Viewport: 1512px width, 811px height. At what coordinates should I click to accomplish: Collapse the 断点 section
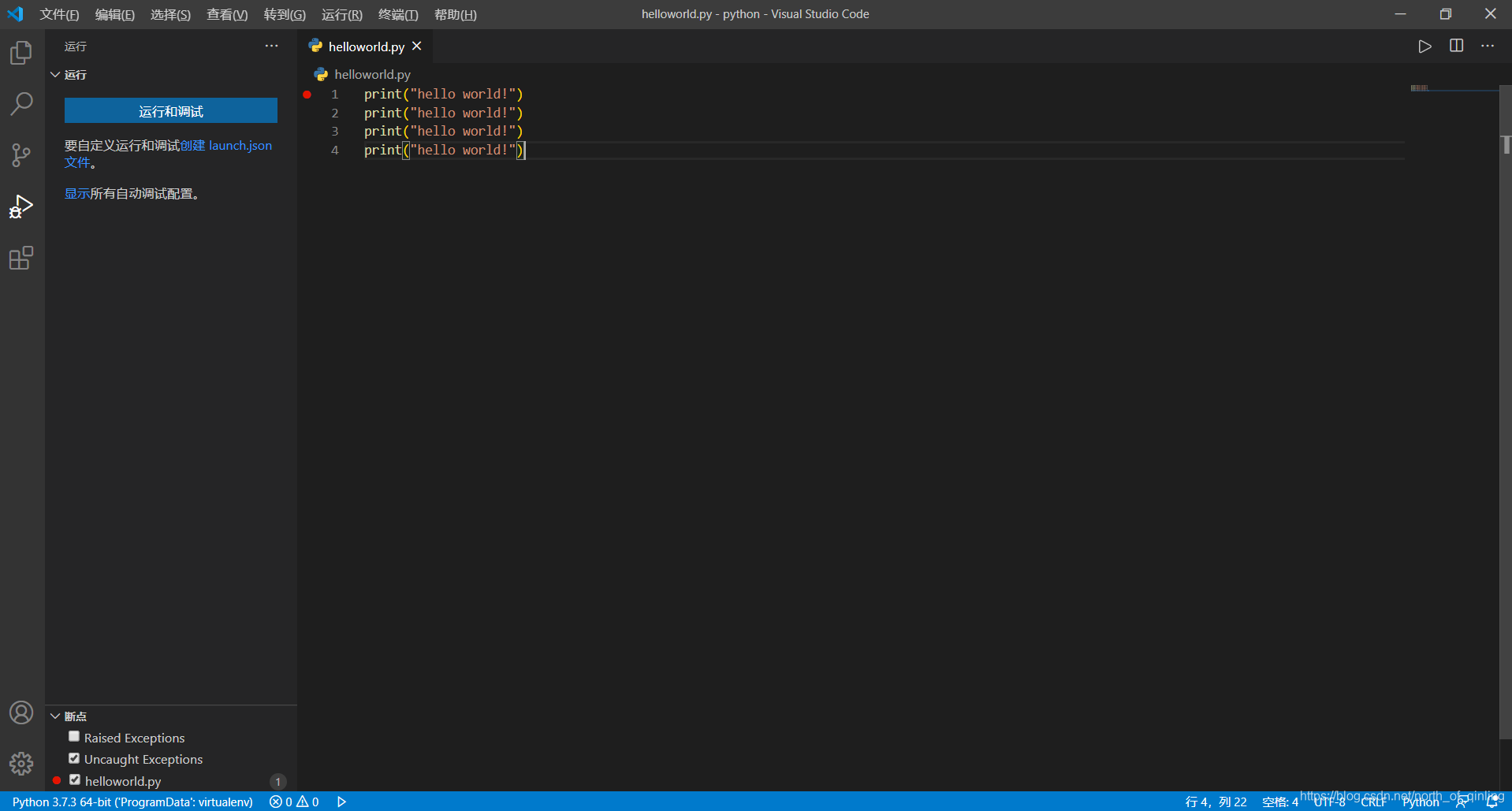coord(55,716)
